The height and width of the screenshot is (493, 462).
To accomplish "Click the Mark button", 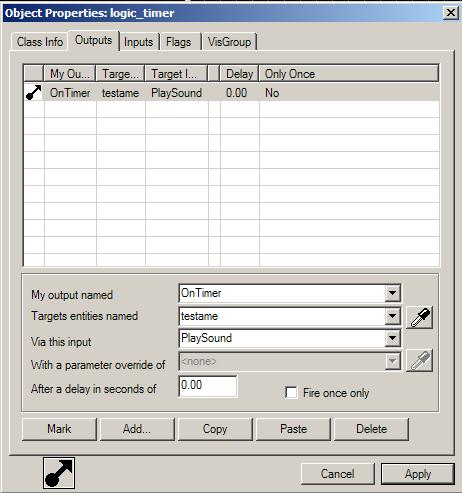I will tap(59, 429).
